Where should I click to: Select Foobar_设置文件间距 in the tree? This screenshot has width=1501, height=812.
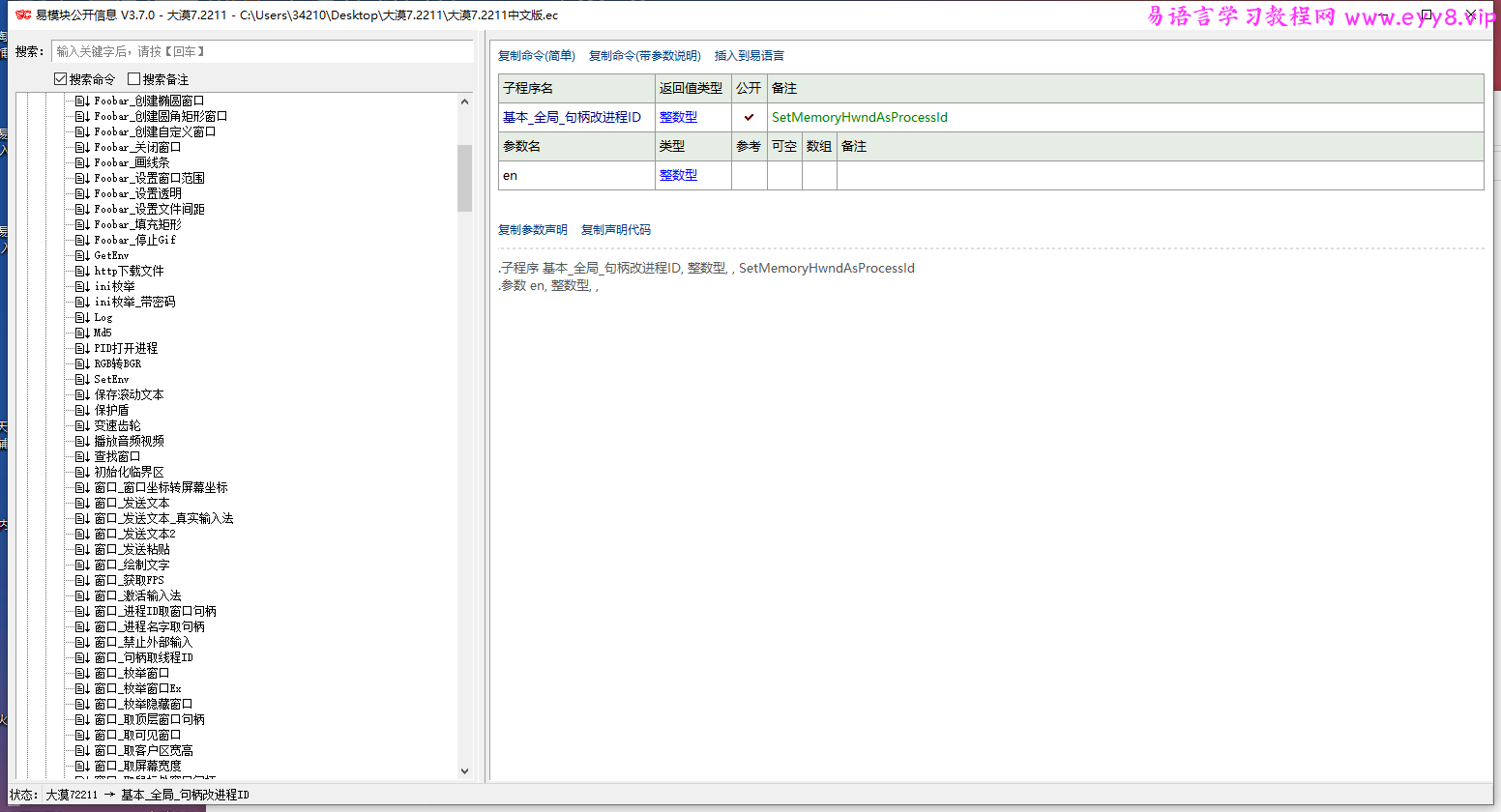tap(149, 209)
